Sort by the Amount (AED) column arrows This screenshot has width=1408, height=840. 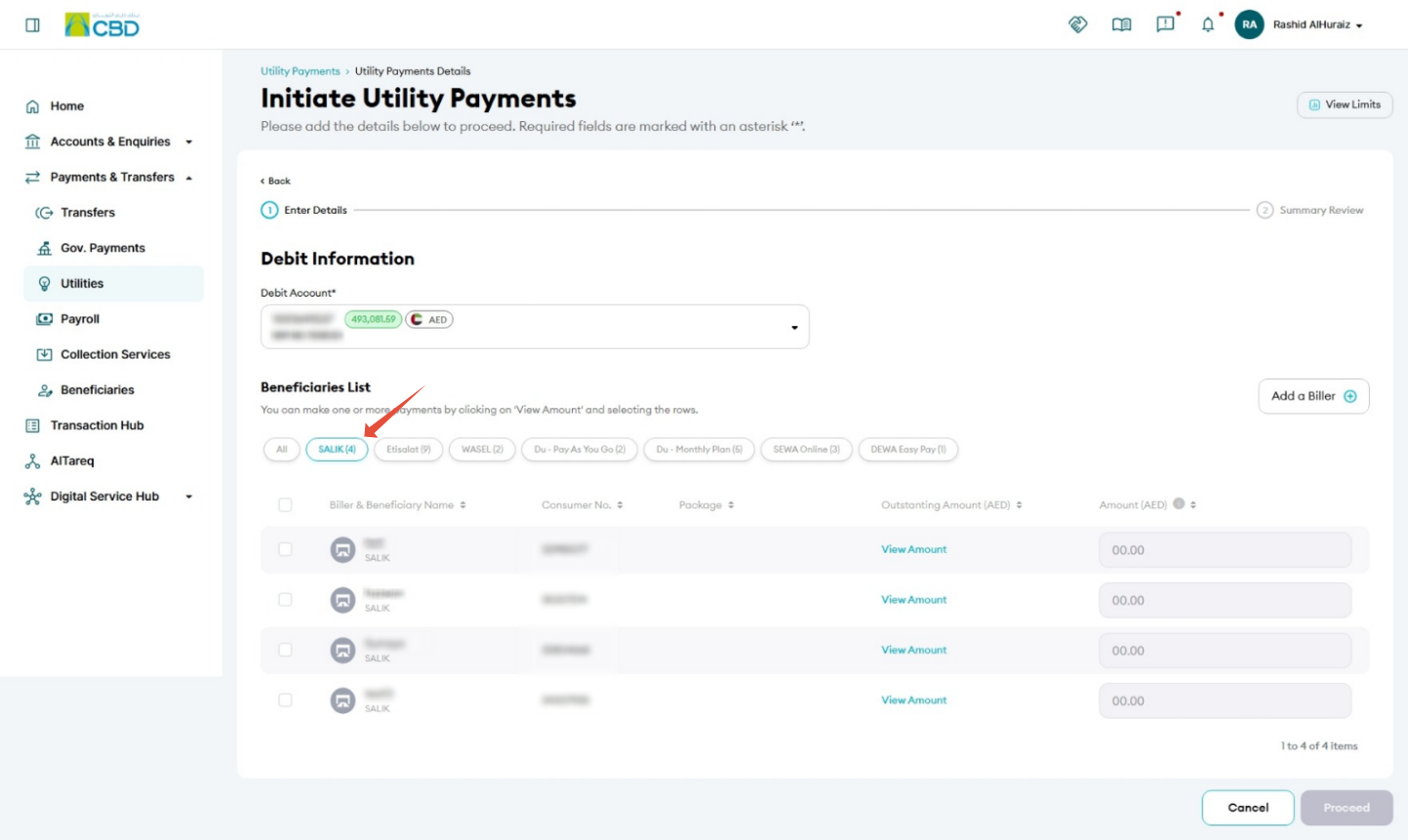coord(1193,505)
